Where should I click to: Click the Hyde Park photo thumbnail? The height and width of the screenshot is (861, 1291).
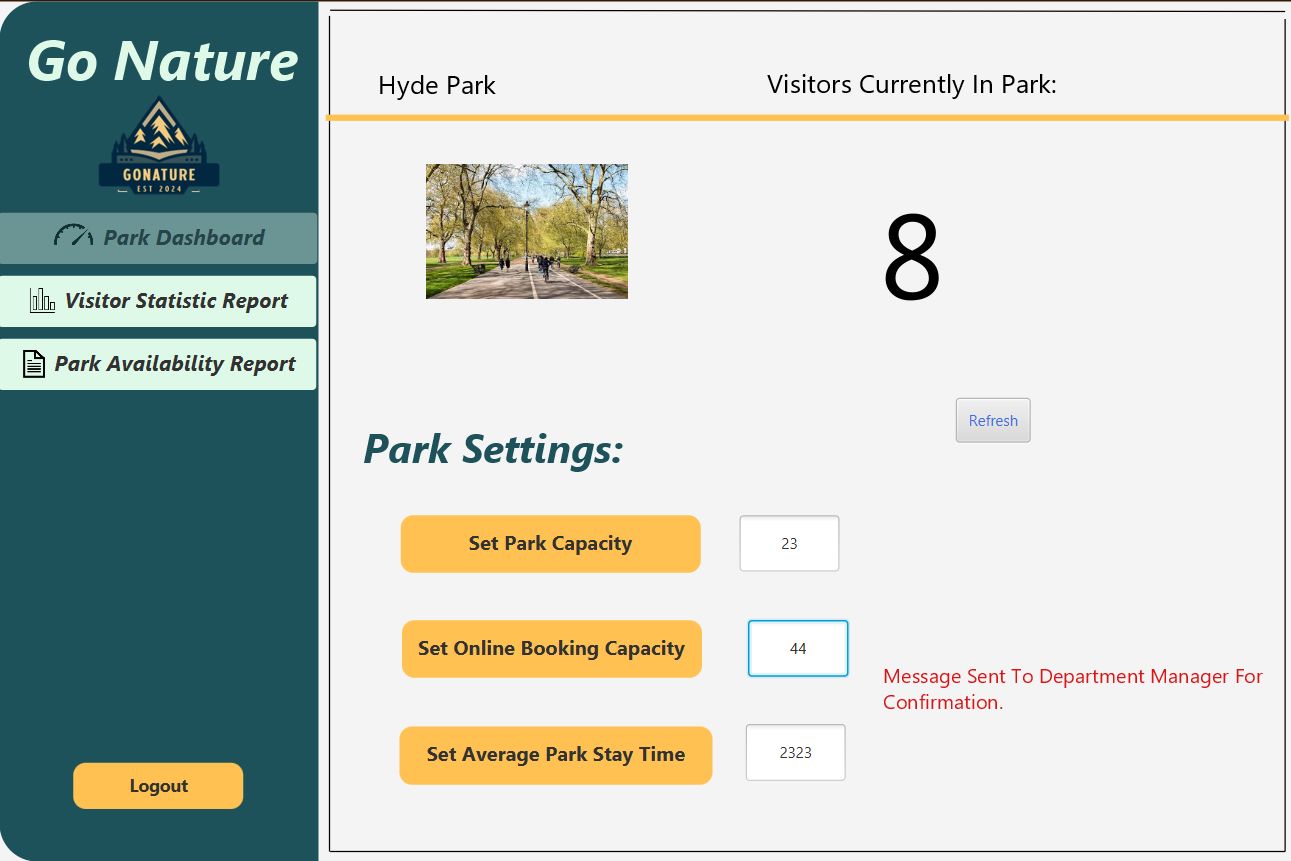coord(527,231)
